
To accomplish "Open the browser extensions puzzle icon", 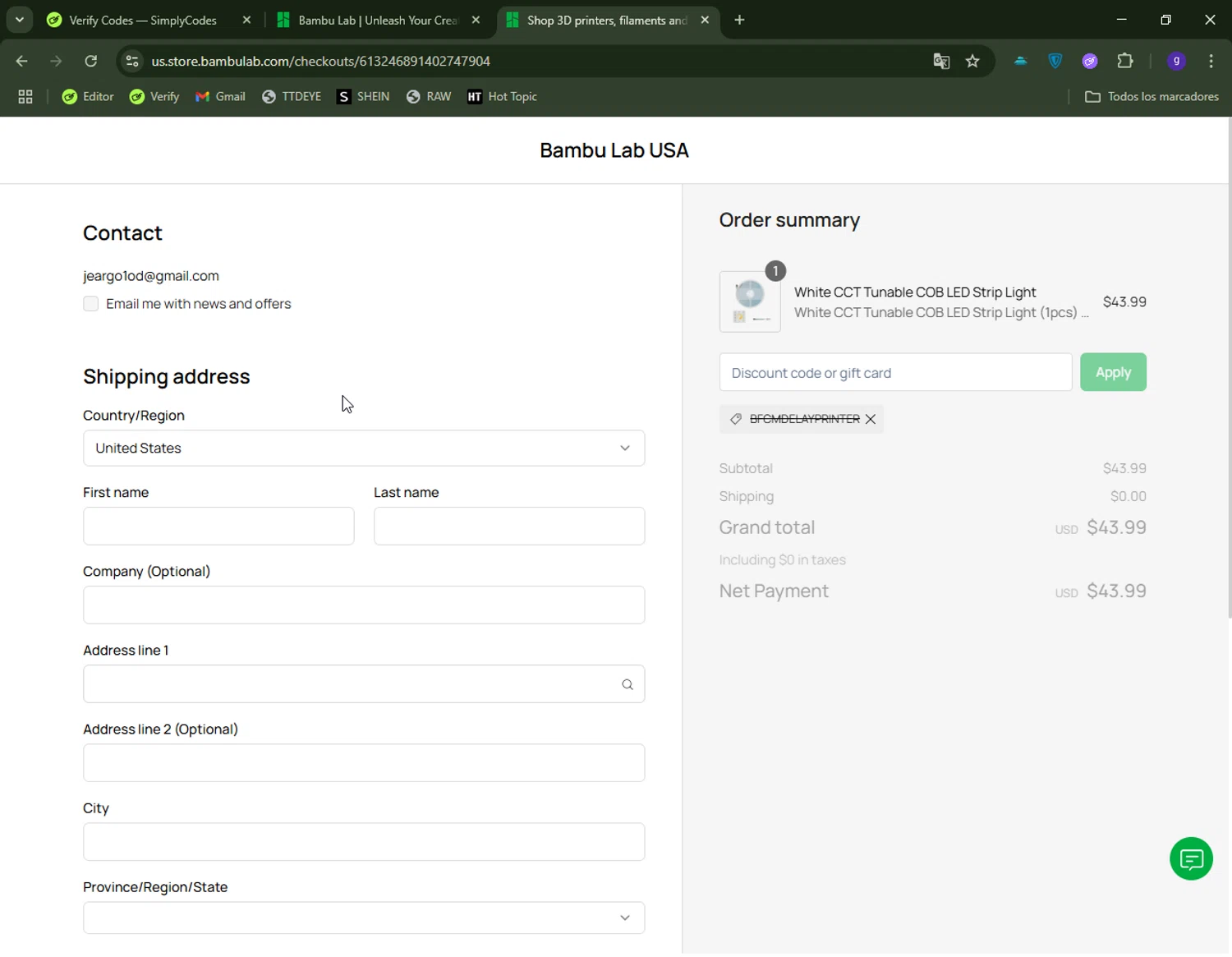I will [x=1125, y=61].
